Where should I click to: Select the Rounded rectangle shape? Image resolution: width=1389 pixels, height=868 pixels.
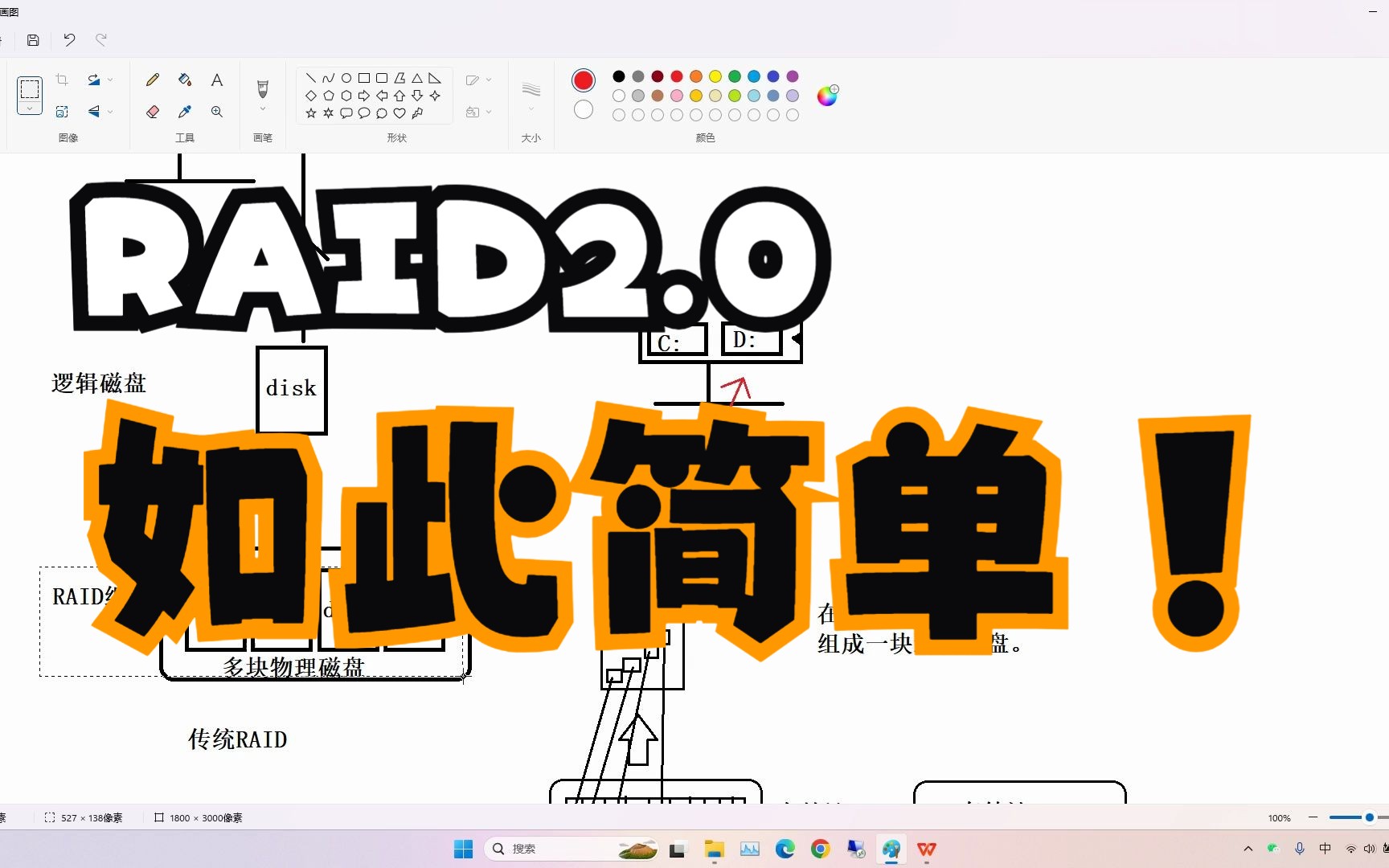pyautogui.click(x=382, y=78)
